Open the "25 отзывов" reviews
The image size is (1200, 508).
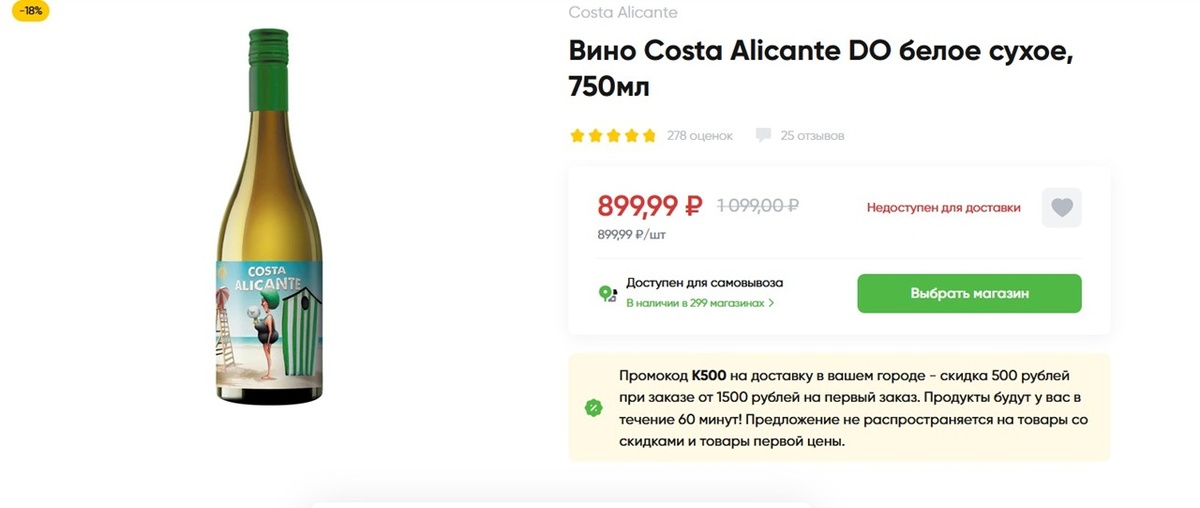pos(812,135)
